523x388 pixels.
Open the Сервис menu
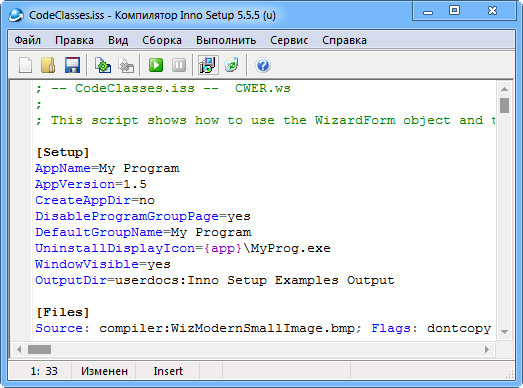(289, 40)
